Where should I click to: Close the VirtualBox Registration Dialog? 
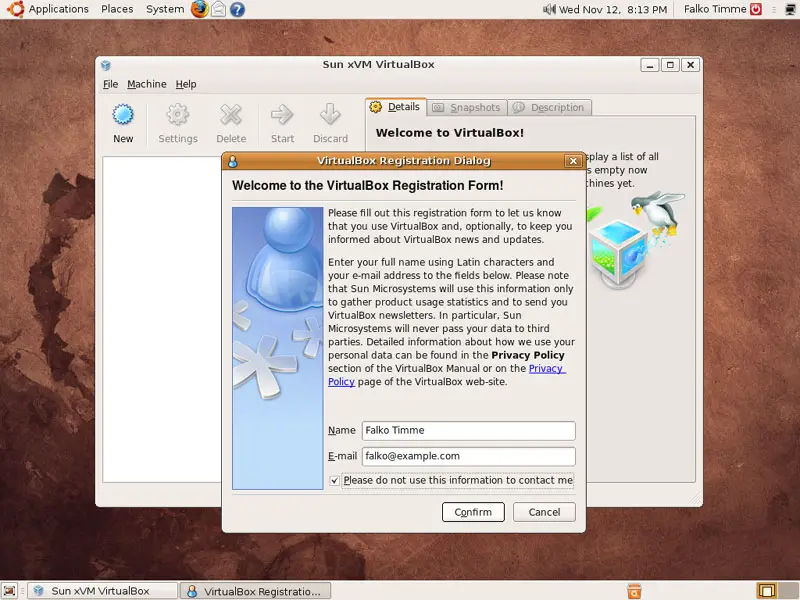(x=573, y=161)
